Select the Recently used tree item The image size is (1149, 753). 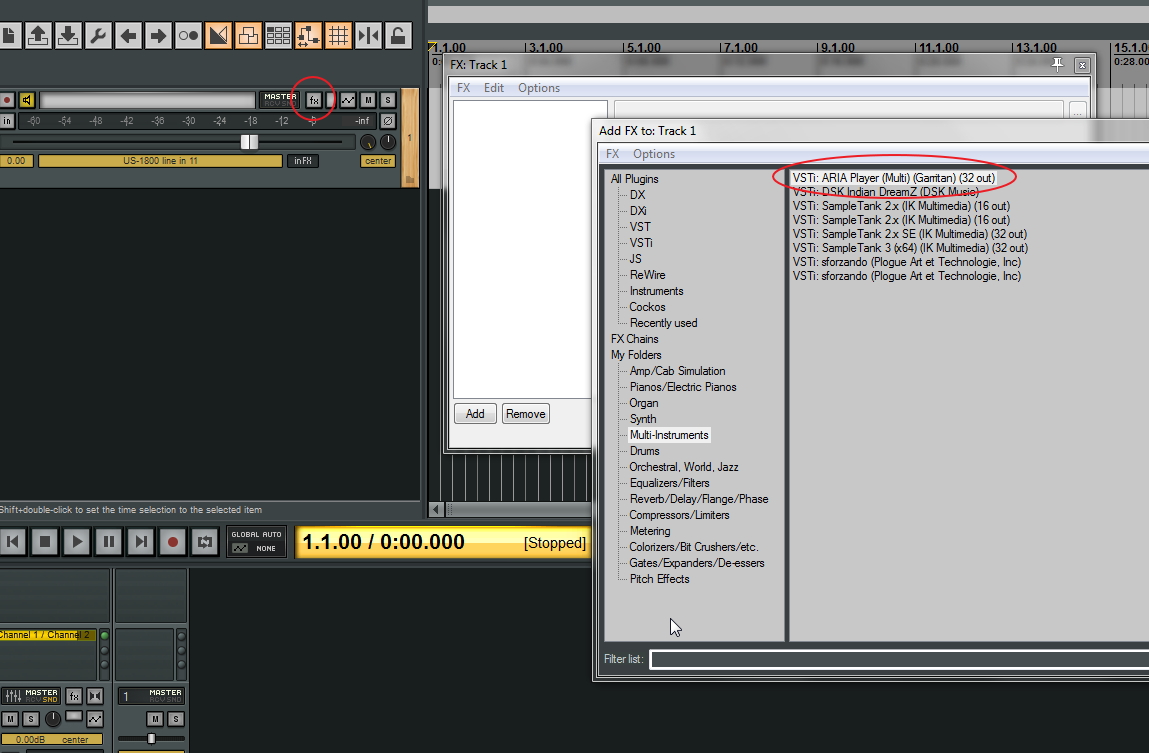pyautogui.click(x=663, y=323)
